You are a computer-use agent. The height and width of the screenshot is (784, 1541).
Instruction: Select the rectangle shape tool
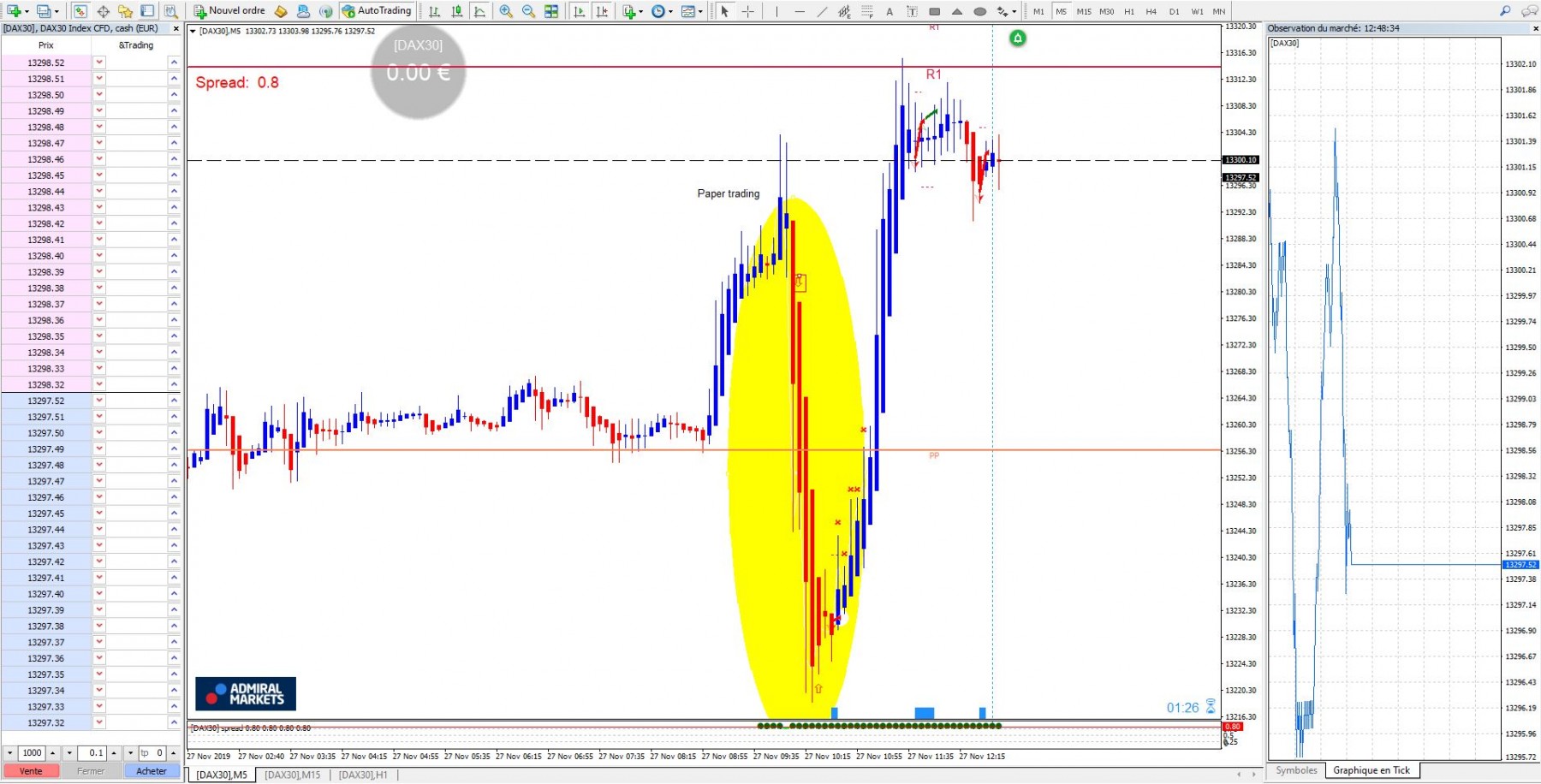tap(934, 11)
